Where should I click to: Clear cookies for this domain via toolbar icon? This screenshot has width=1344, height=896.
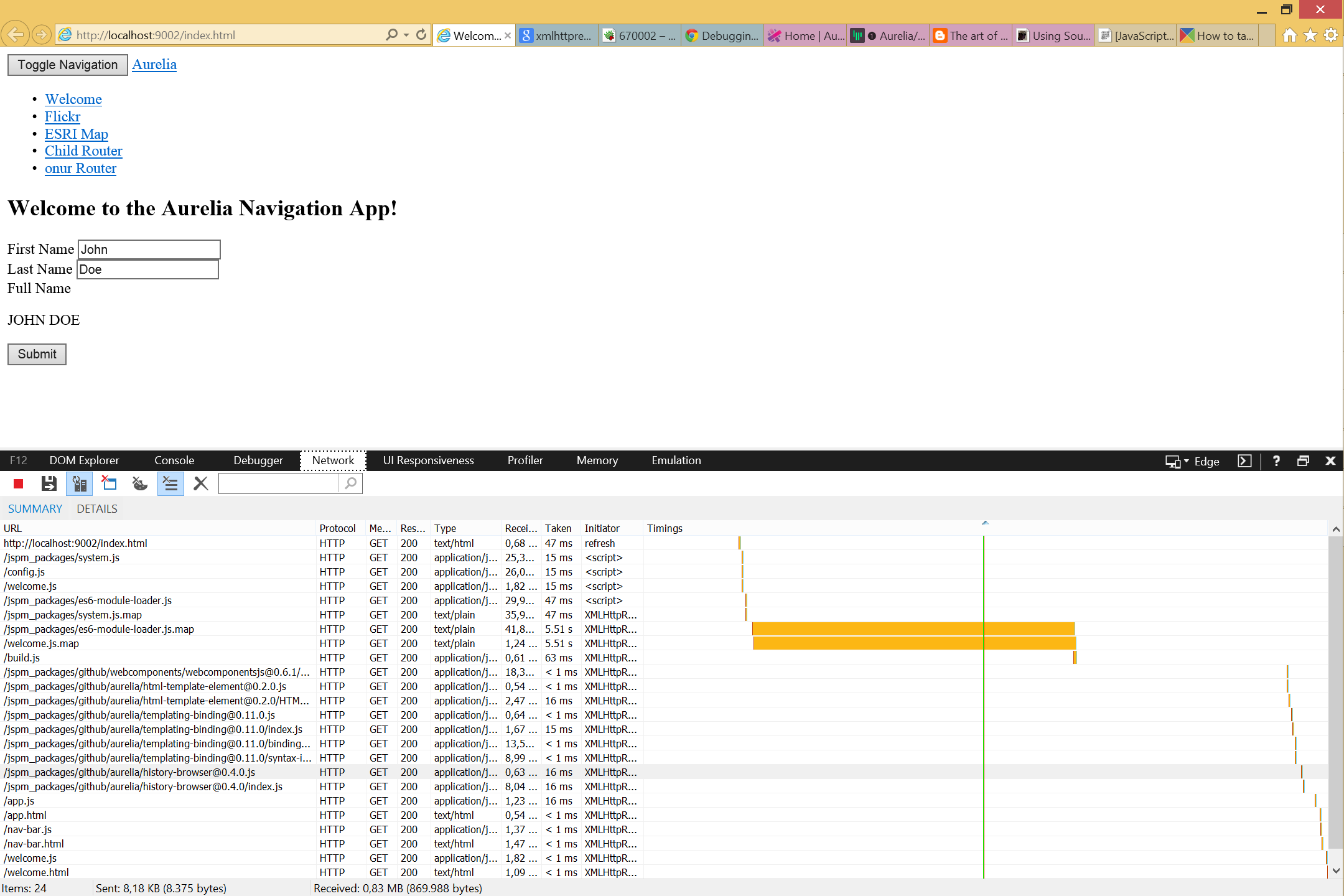pyautogui.click(x=140, y=483)
